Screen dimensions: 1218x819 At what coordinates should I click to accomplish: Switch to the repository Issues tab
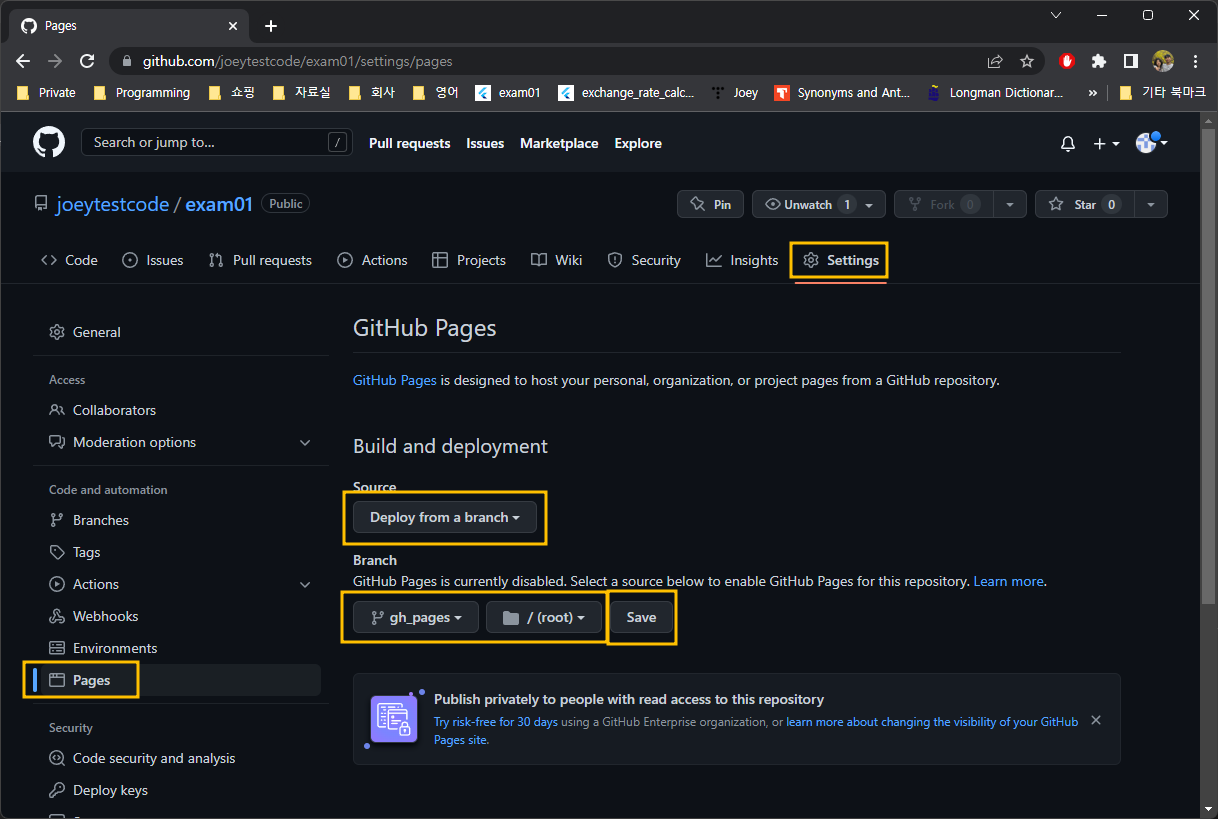pos(153,260)
